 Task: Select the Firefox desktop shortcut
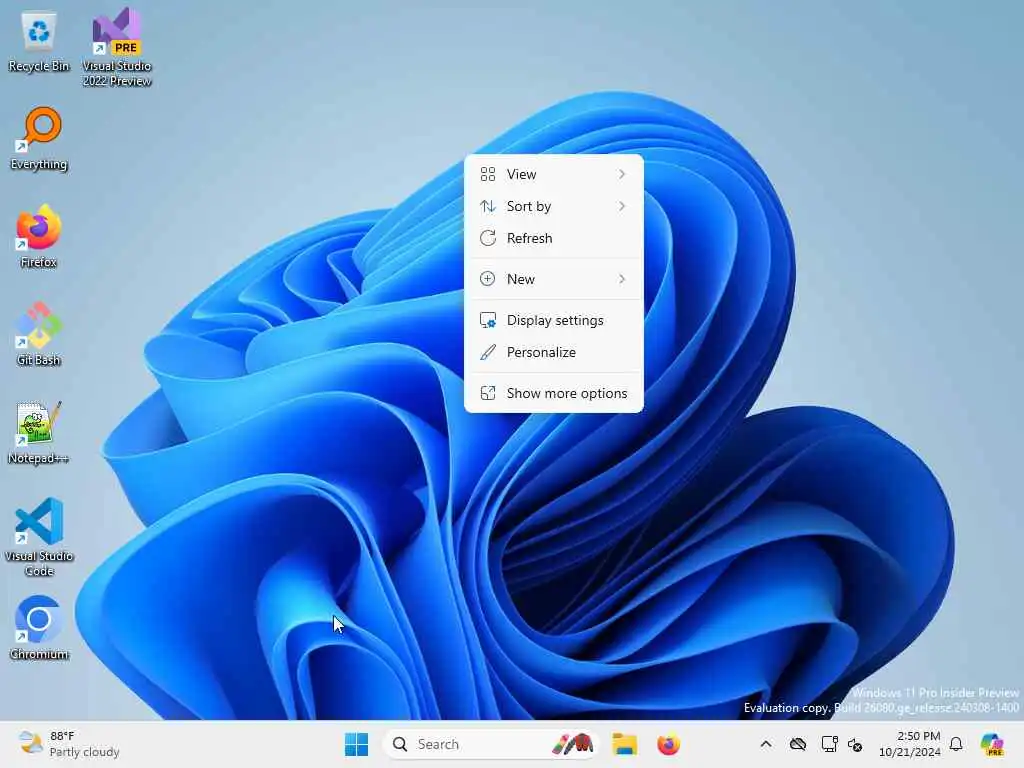(x=39, y=236)
